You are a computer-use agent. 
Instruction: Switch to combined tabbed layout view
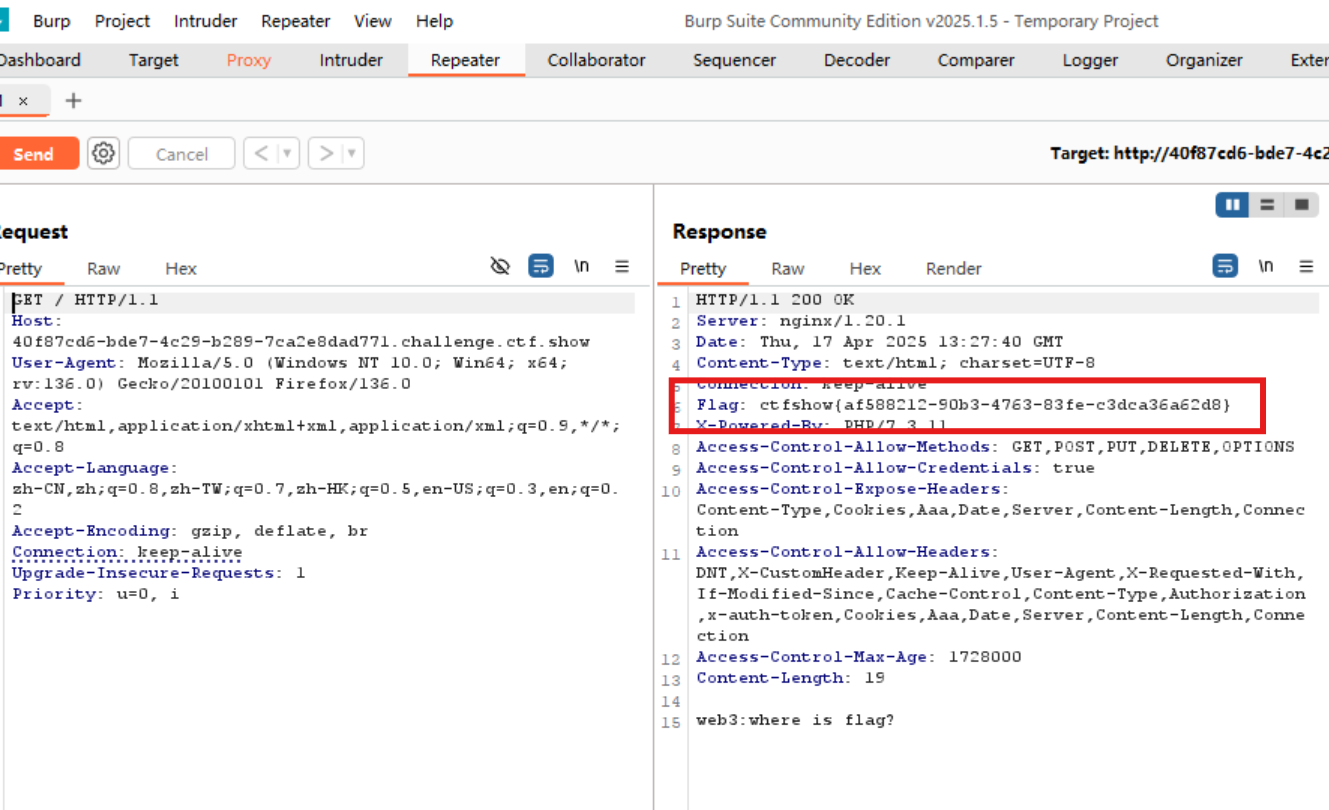click(1301, 205)
